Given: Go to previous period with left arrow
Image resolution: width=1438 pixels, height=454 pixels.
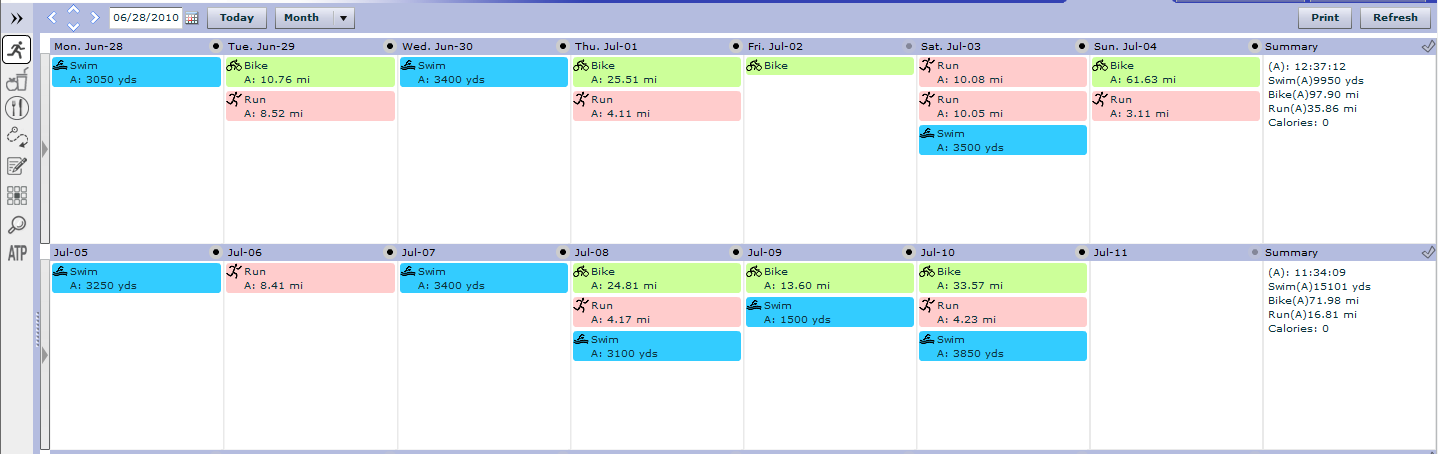Looking at the screenshot, I should click(x=52, y=17).
